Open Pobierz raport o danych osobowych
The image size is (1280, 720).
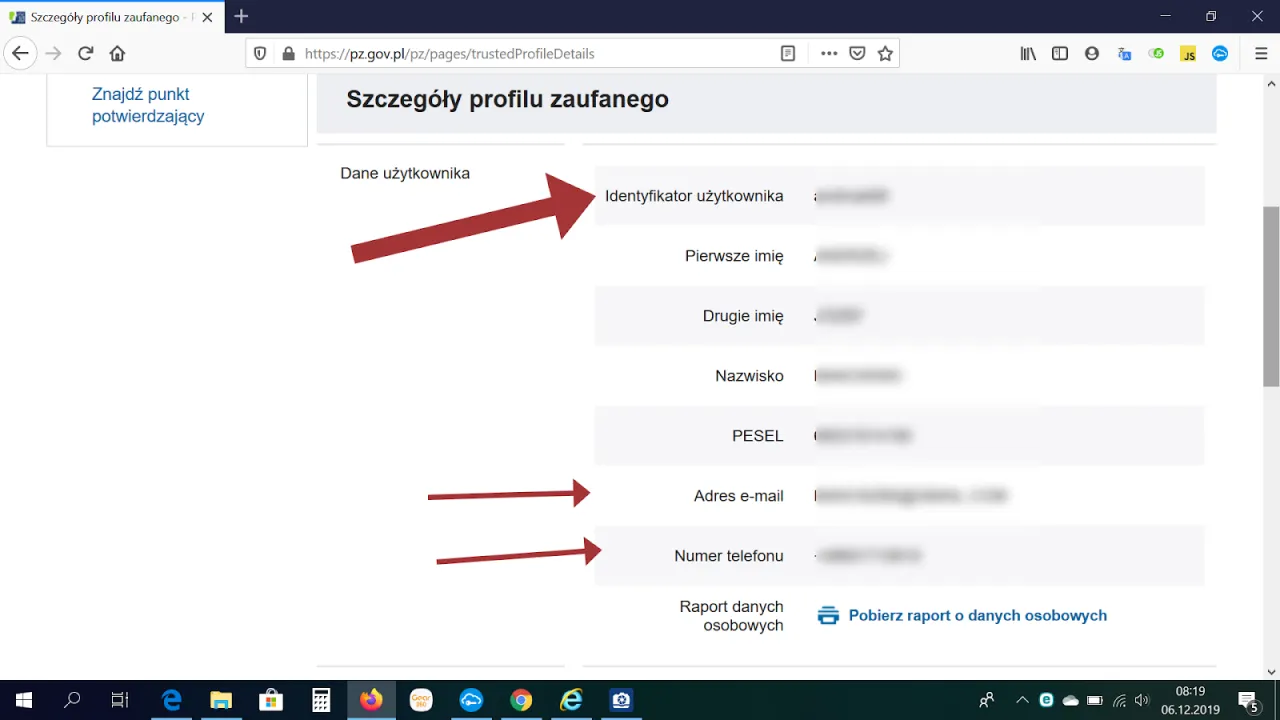[977, 615]
